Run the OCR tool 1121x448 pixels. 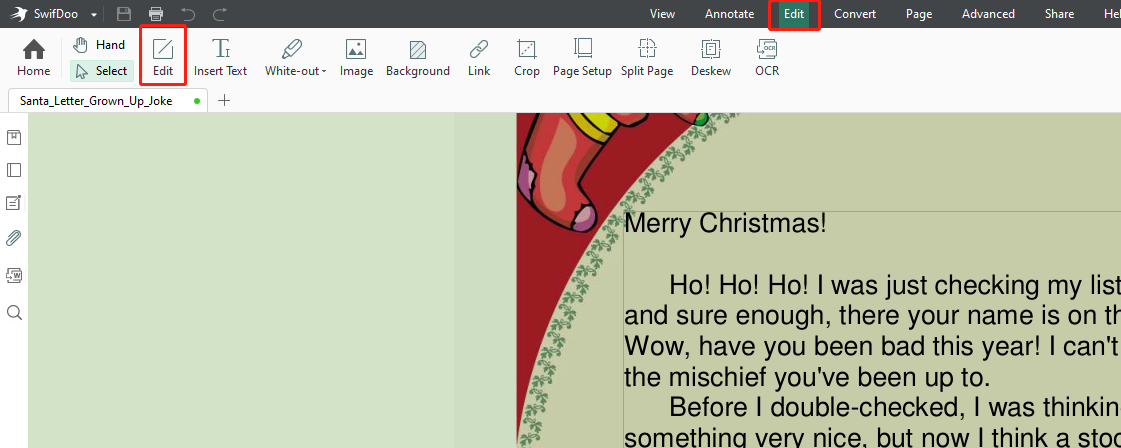(x=767, y=58)
